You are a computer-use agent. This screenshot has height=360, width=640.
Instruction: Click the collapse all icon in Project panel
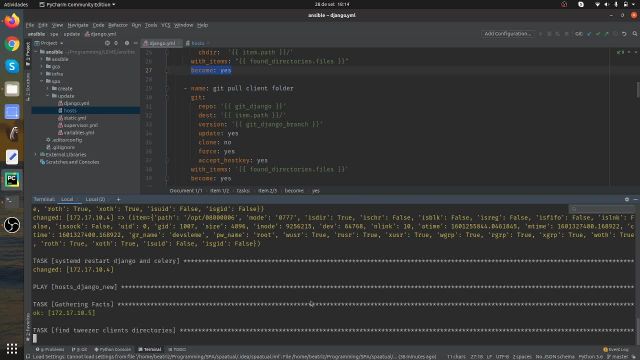(116, 43)
